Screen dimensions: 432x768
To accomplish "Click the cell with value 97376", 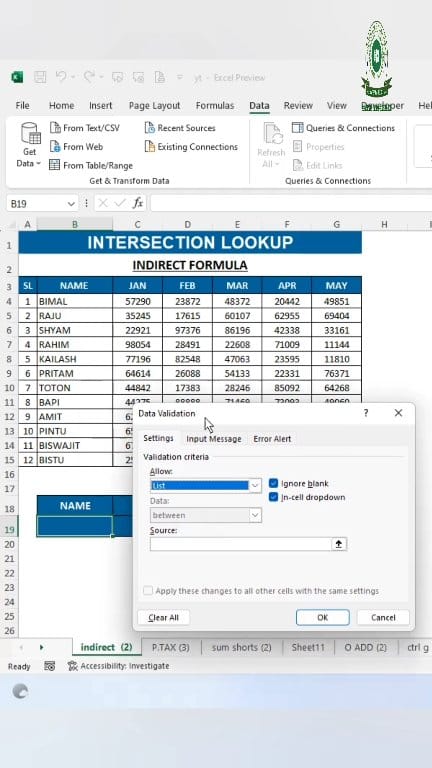I will (x=188, y=330).
